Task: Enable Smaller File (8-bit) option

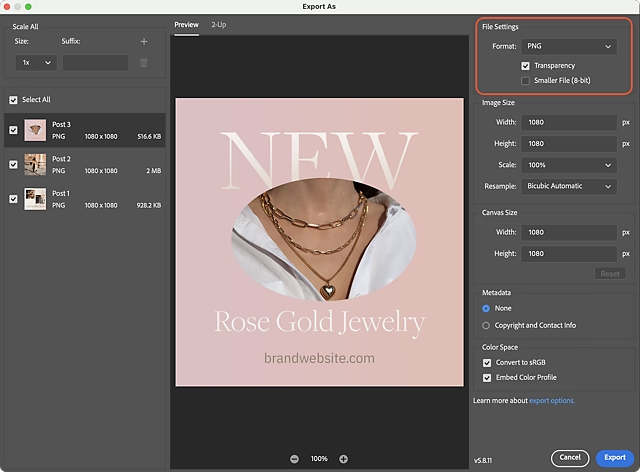Action: pos(526,80)
